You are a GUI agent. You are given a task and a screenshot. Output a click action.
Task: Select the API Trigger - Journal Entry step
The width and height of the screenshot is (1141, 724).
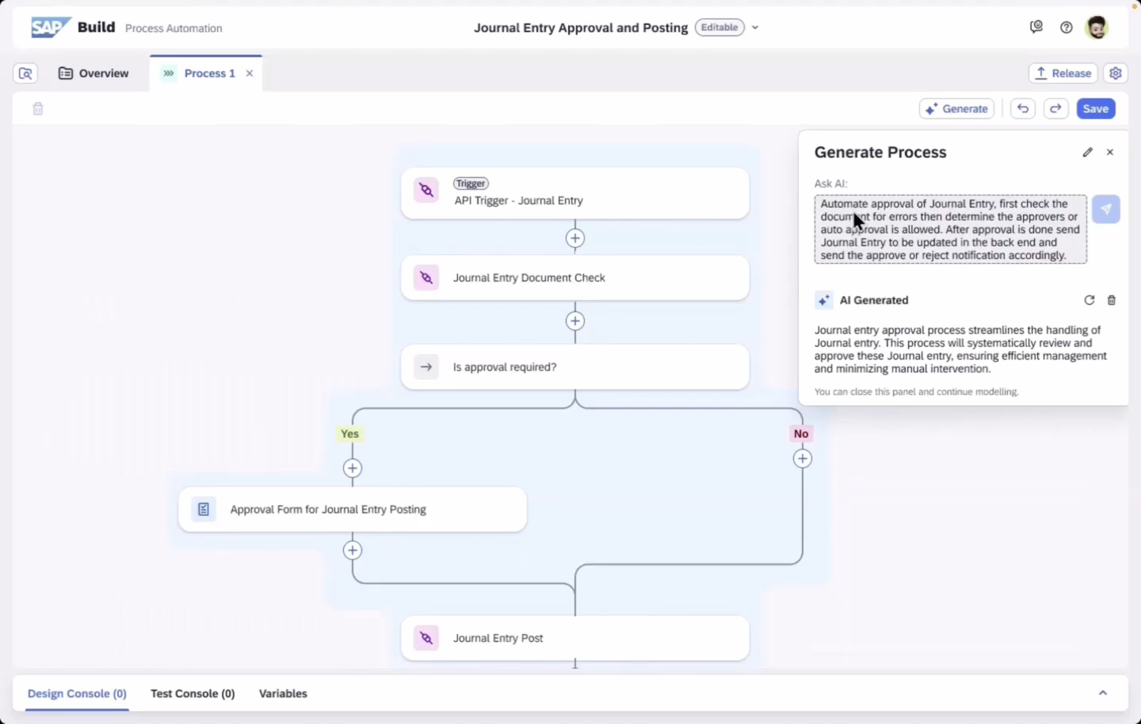point(575,194)
